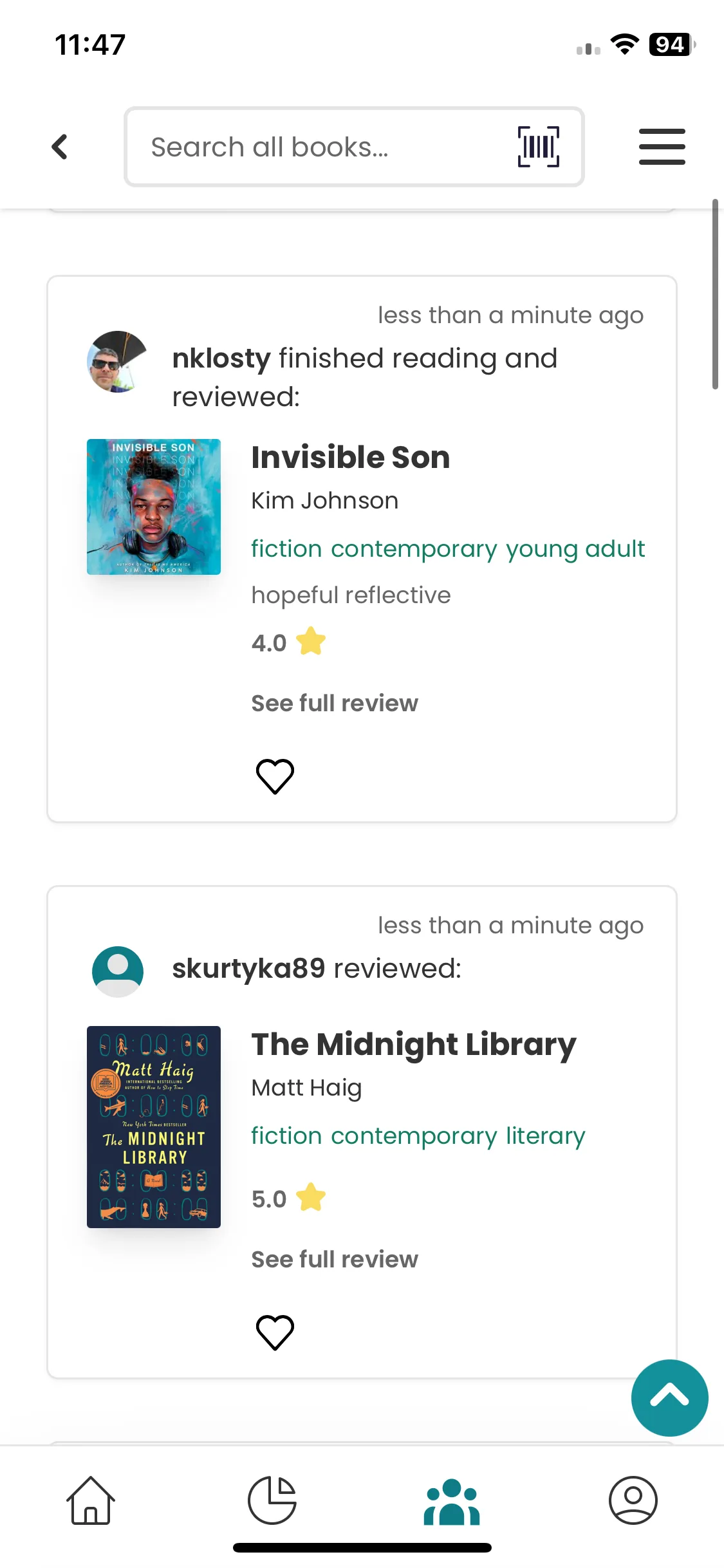The width and height of the screenshot is (724, 1568).
Task: Open the Invisible Son book cover
Action: coord(154,507)
